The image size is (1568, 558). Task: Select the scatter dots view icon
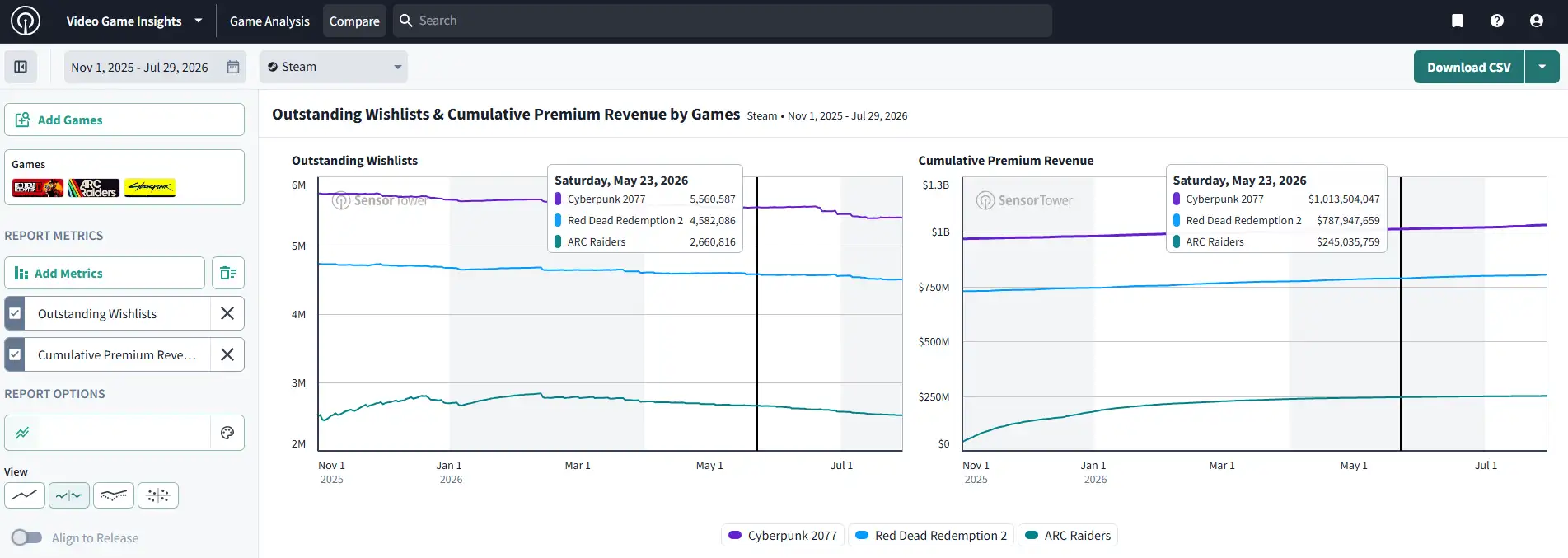(x=158, y=495)
